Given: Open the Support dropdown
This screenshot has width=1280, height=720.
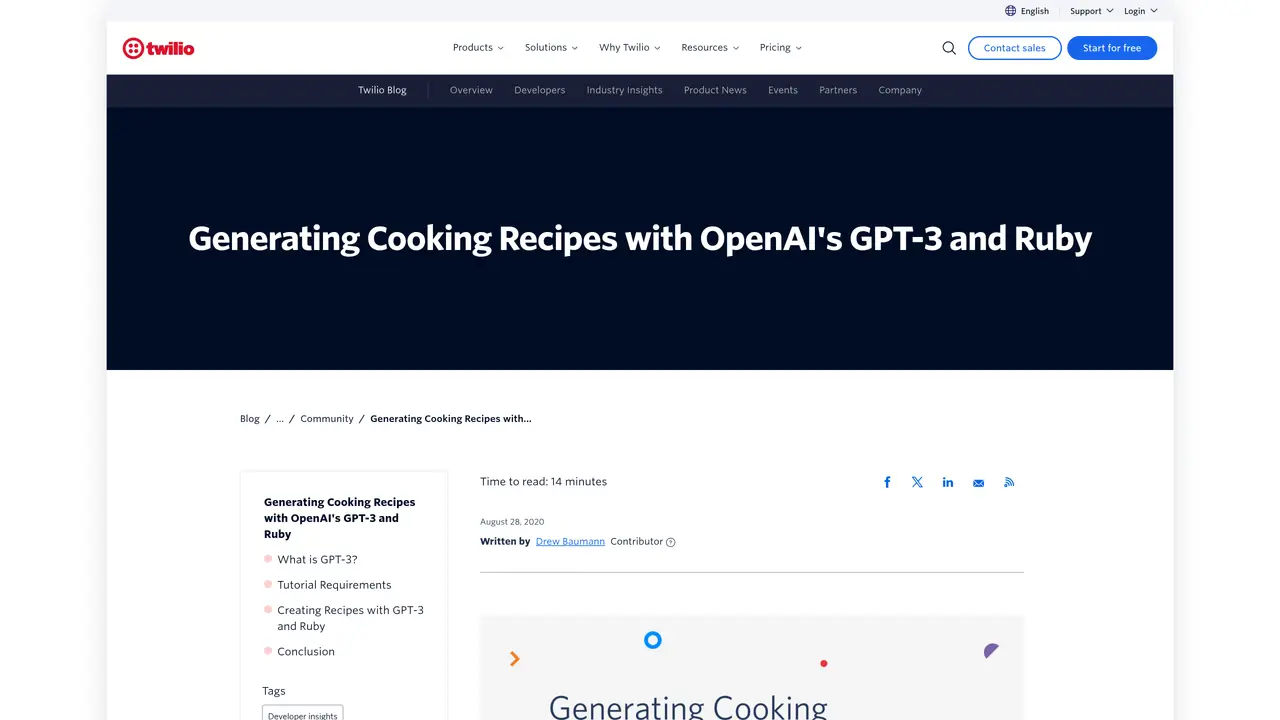Looking at the screenshot, I should 1092,11.
